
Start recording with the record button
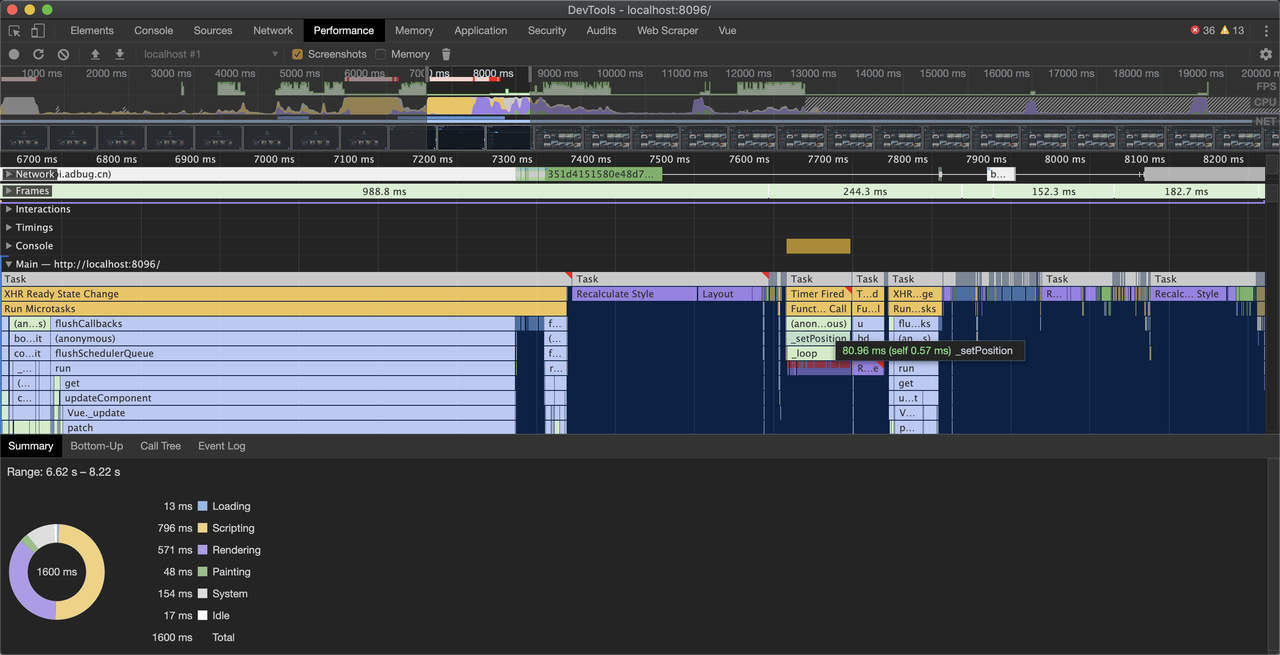(14, 54)
